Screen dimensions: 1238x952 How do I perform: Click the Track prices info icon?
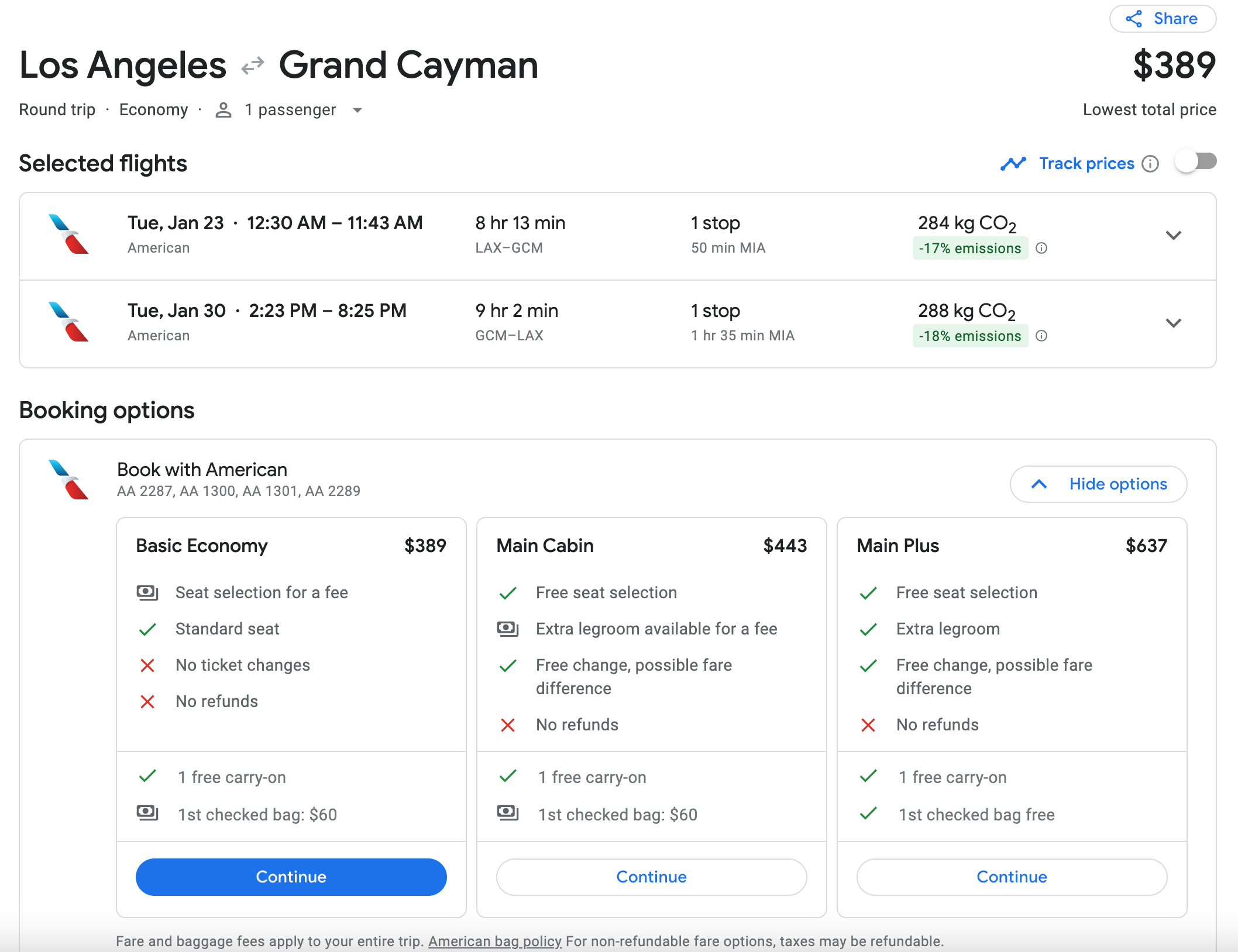pyautogui.click(x=1150, y=164)
